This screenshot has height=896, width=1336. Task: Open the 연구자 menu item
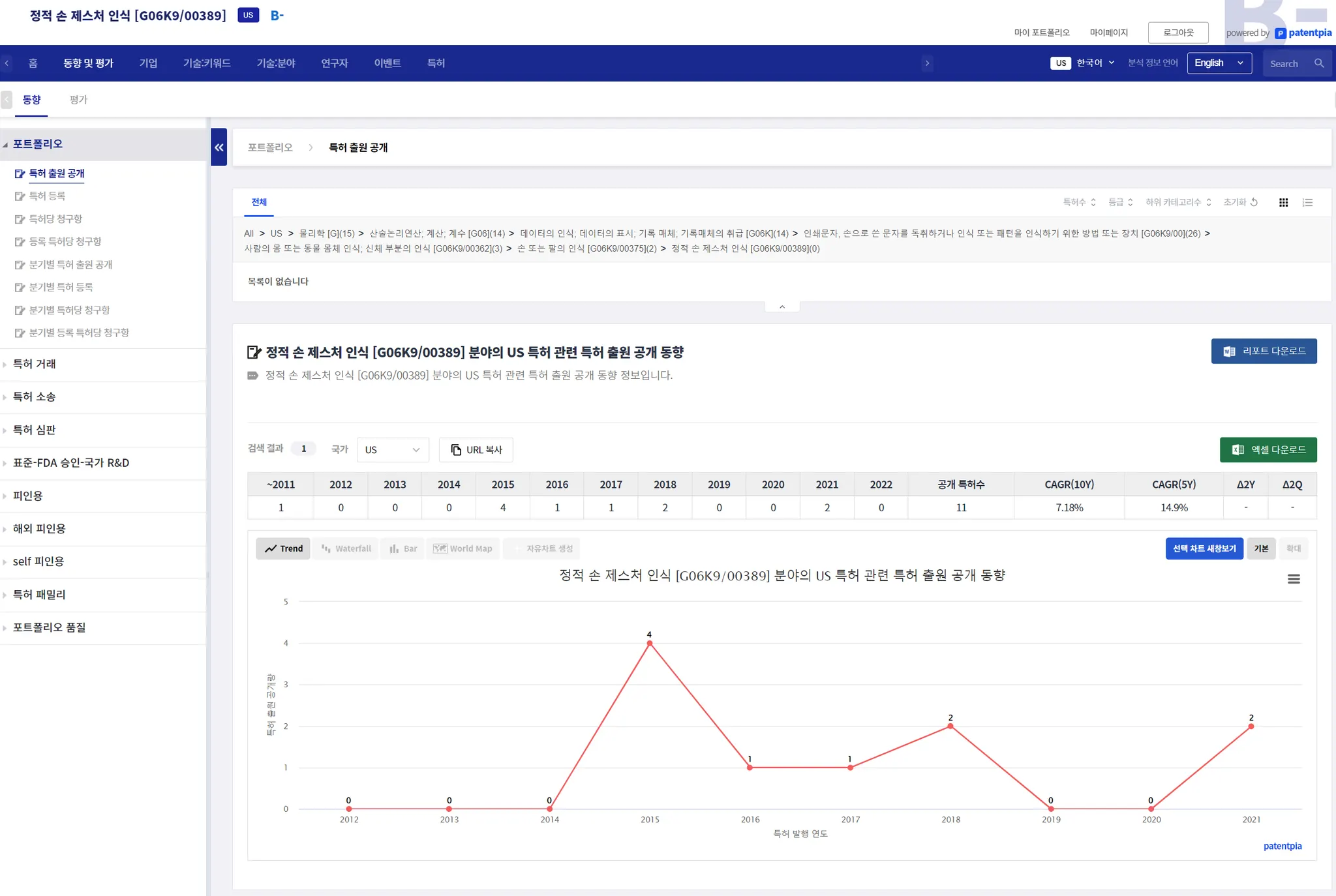pyautogui.click(x=334, y=63)
